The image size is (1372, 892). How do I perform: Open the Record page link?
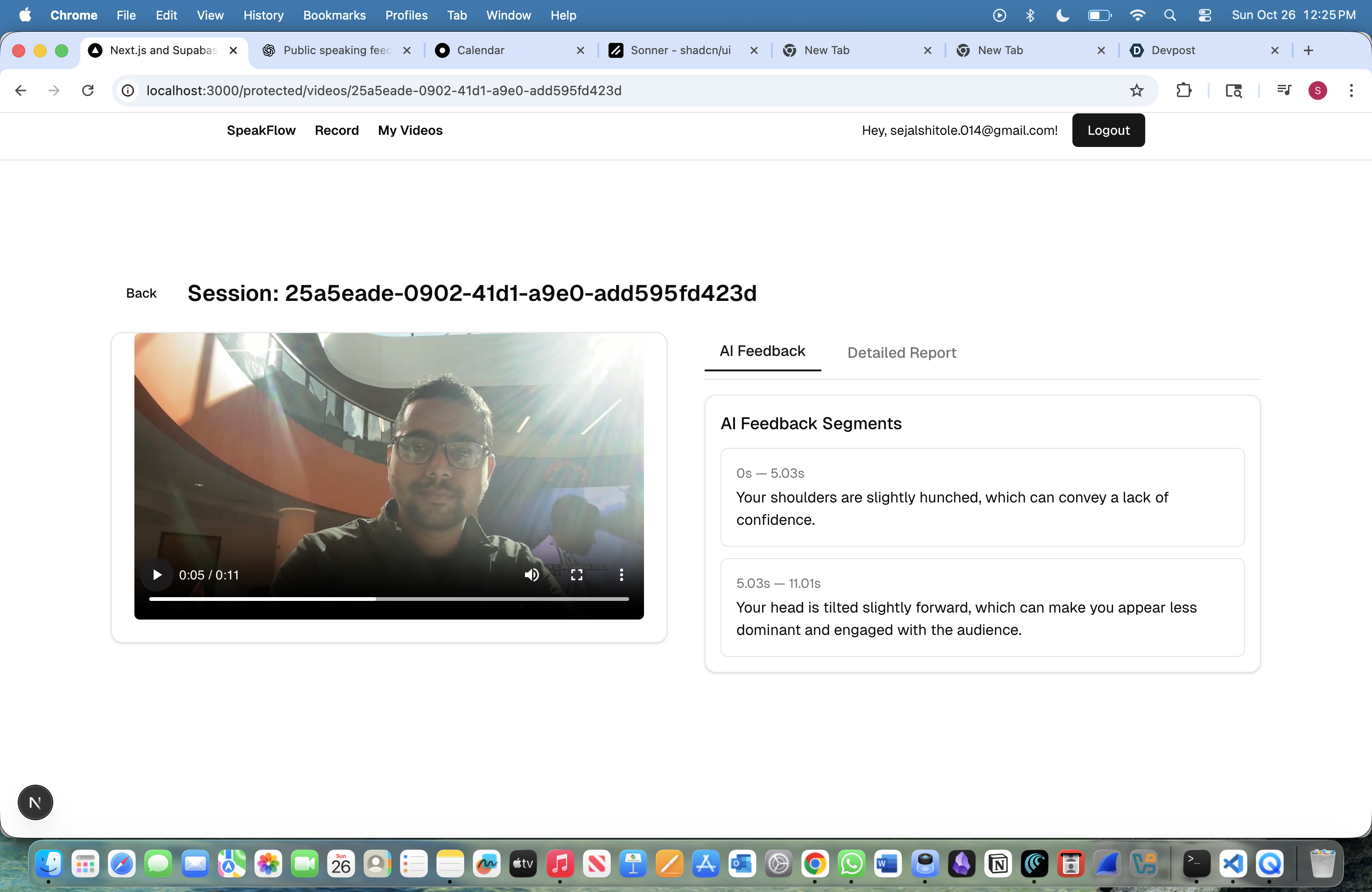[x=336, y=130]
